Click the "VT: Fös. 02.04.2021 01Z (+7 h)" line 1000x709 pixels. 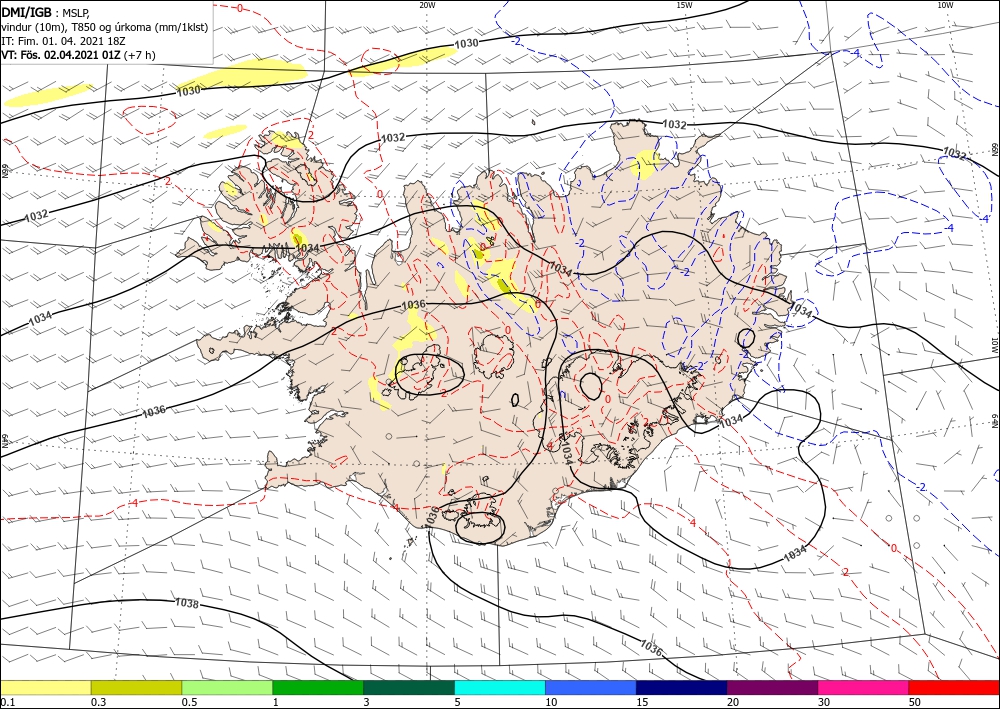point(78,55)
